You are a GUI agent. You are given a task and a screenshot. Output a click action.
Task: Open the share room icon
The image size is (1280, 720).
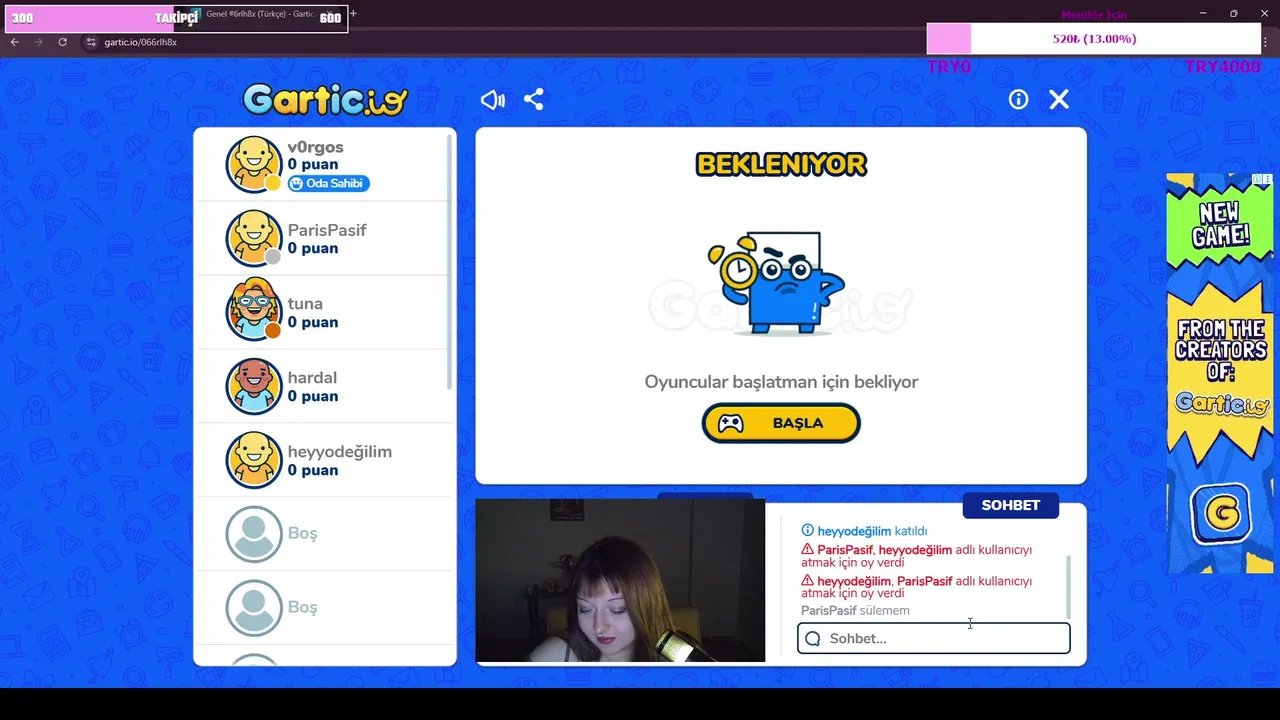tap(534, 100)
